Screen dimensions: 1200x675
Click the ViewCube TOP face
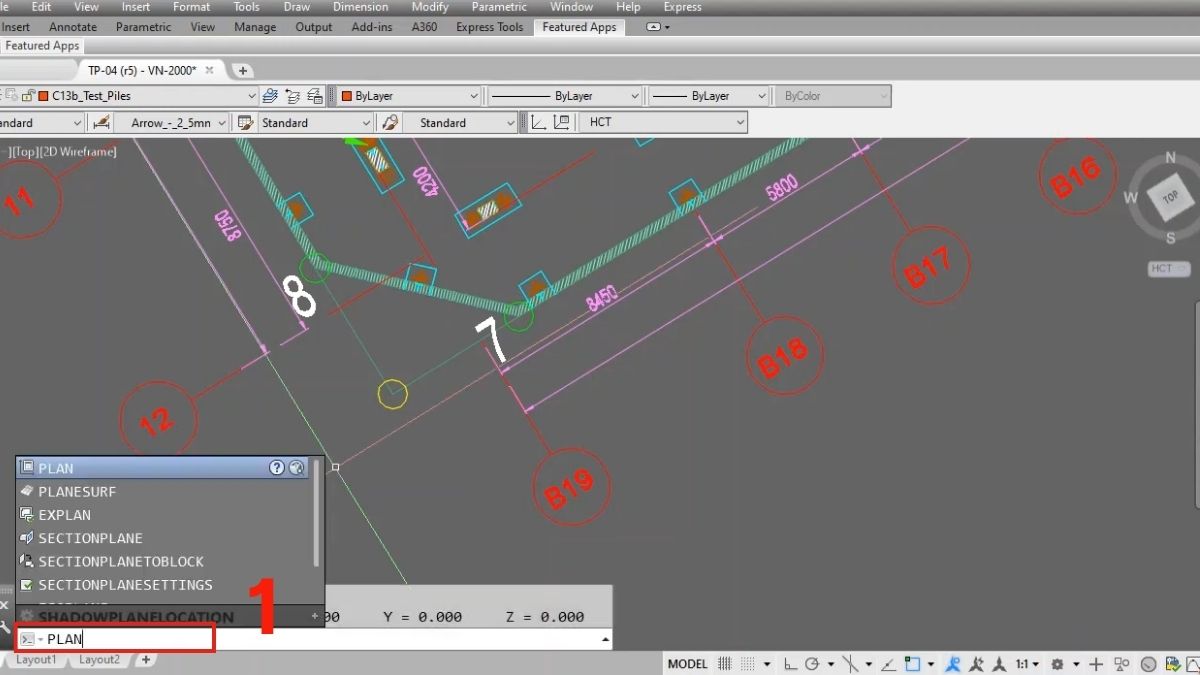tap(1169, 198)
